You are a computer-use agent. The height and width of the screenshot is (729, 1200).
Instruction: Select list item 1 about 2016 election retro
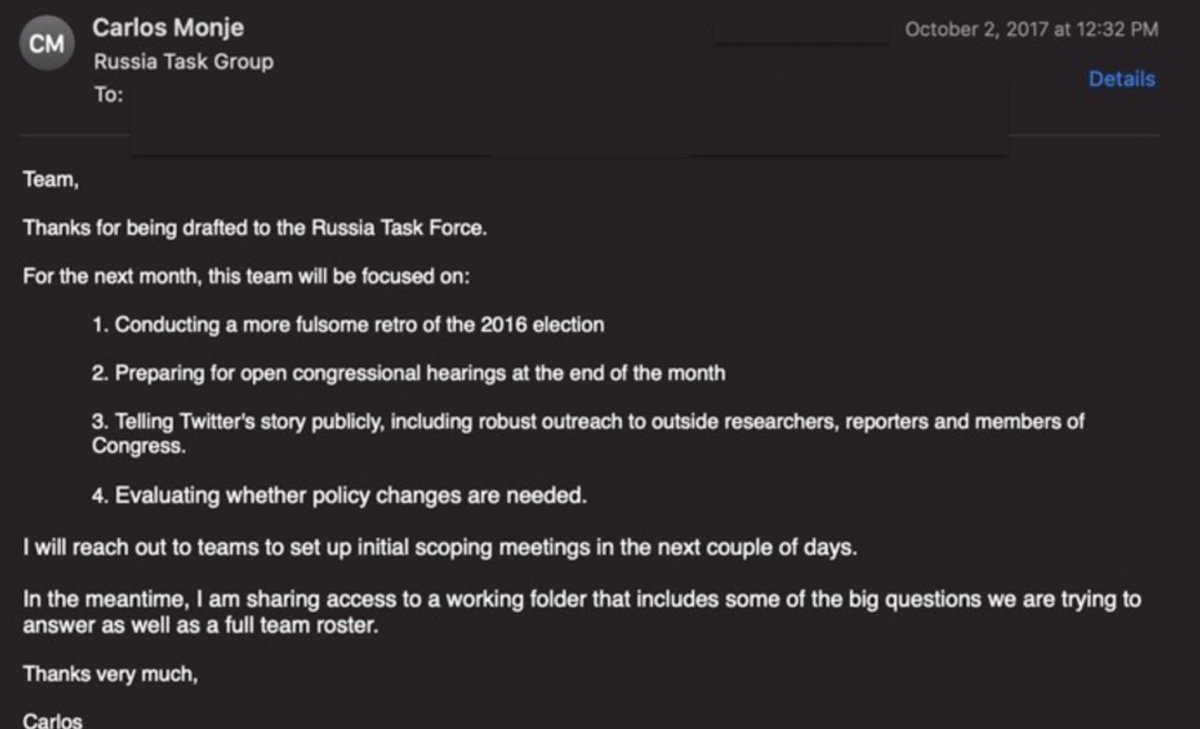click(348, 325)
